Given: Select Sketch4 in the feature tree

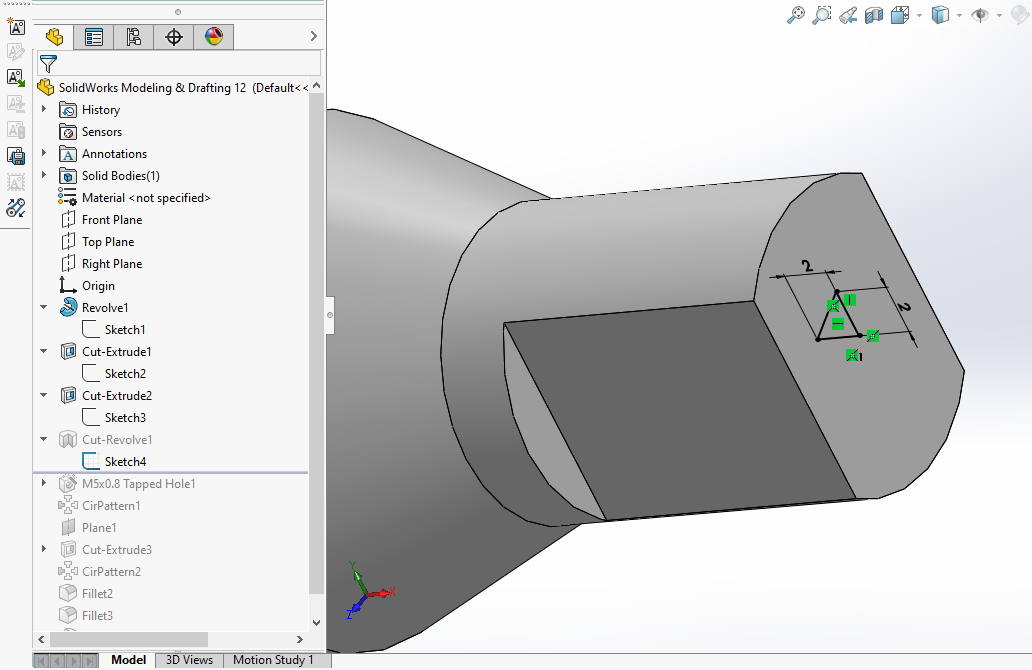Looking at the screenshot, I should pos(125,462).
